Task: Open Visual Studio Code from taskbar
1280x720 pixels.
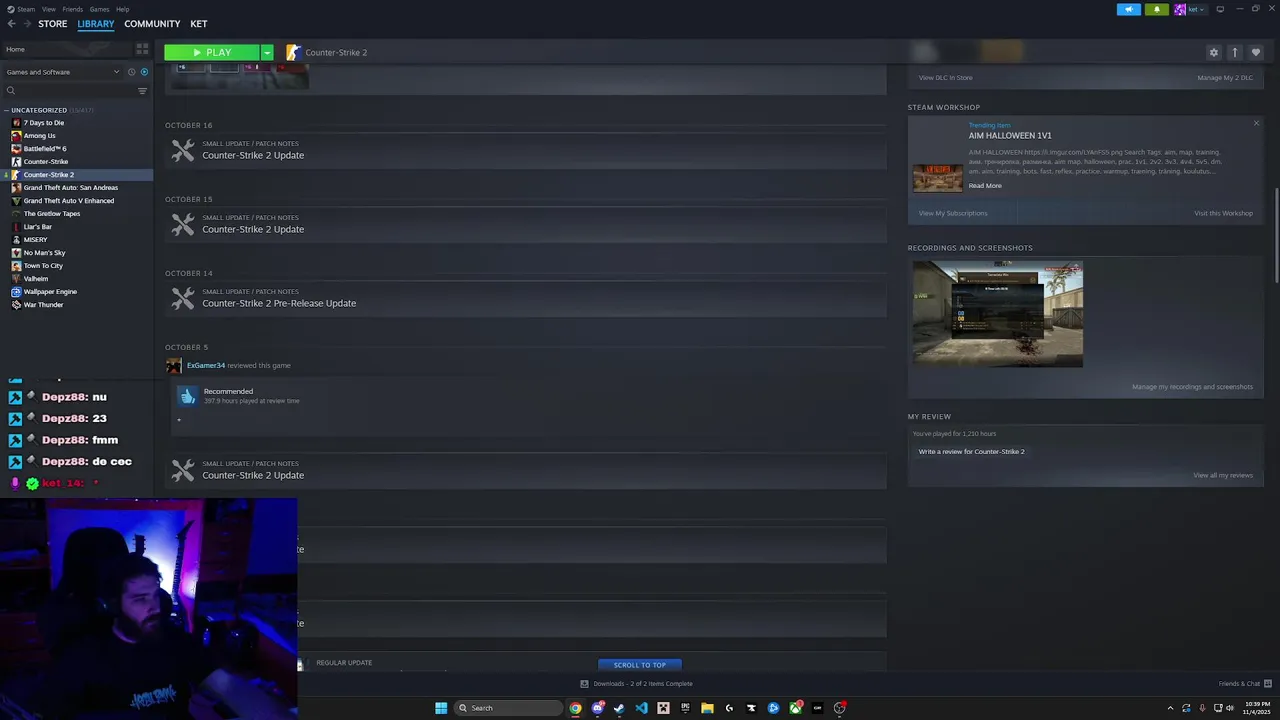Action: coord(641,708)
